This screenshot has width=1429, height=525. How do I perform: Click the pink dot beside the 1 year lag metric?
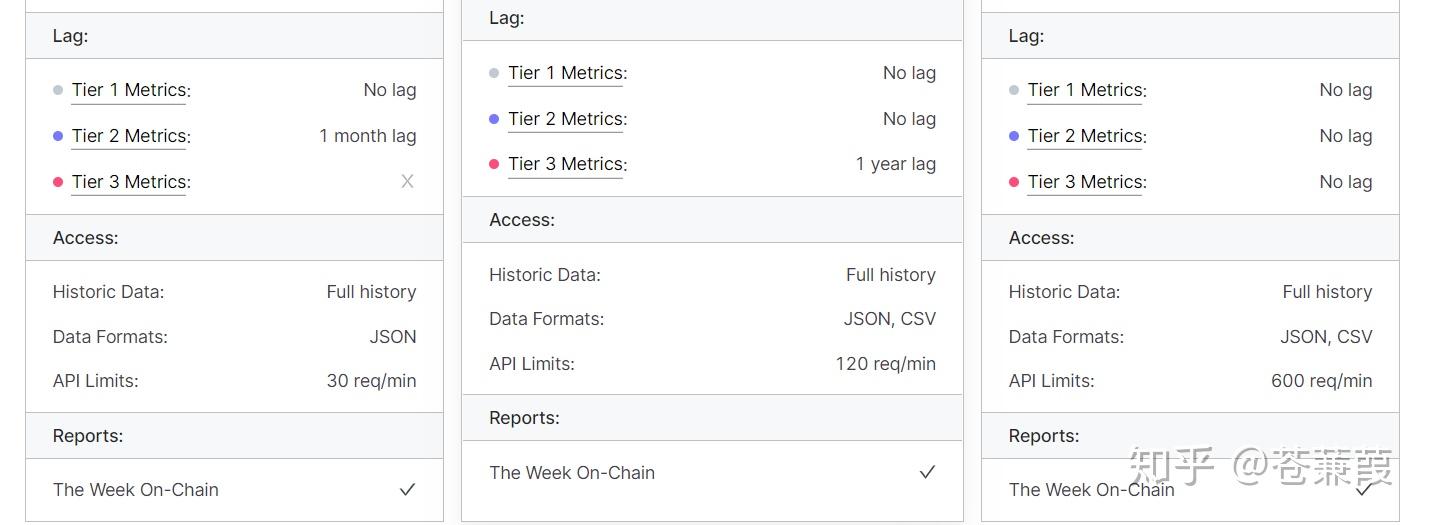point(494,164)
